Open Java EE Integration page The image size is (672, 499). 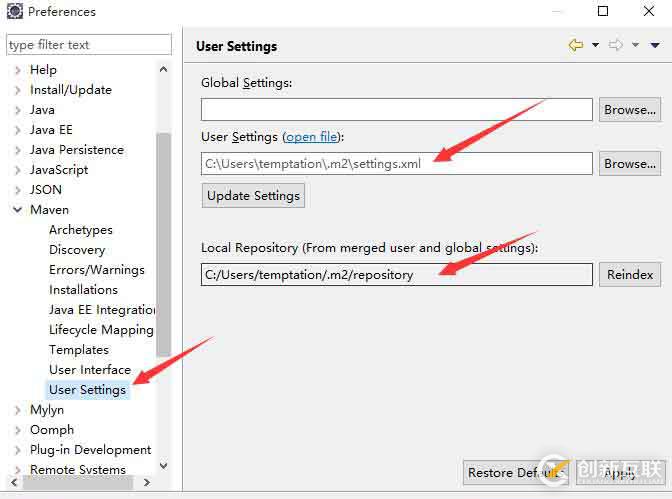(x=102, y=310)
